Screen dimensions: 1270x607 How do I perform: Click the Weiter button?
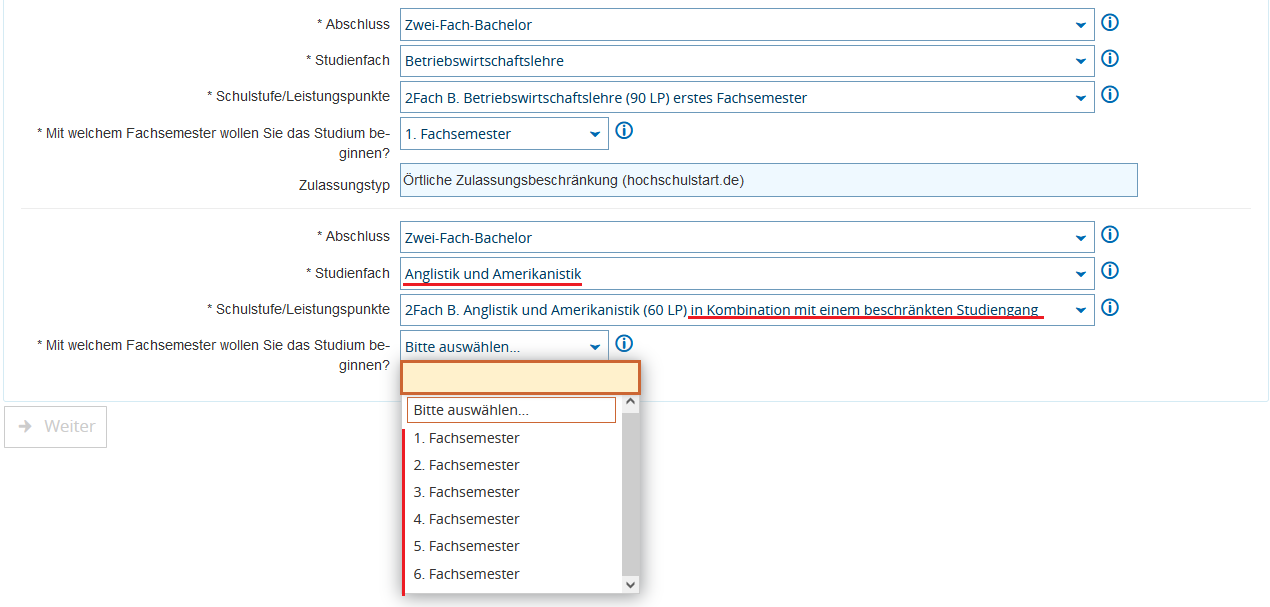pos(56,427)
